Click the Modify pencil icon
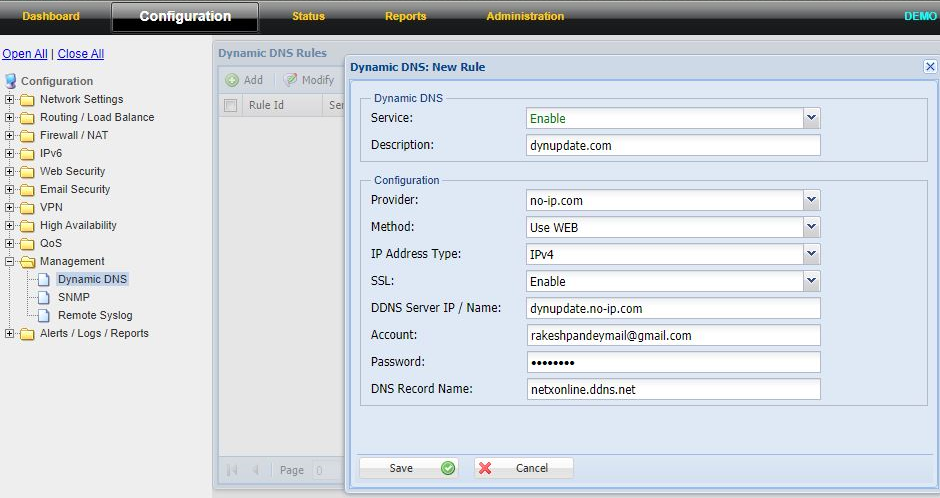 click(290, 80)
